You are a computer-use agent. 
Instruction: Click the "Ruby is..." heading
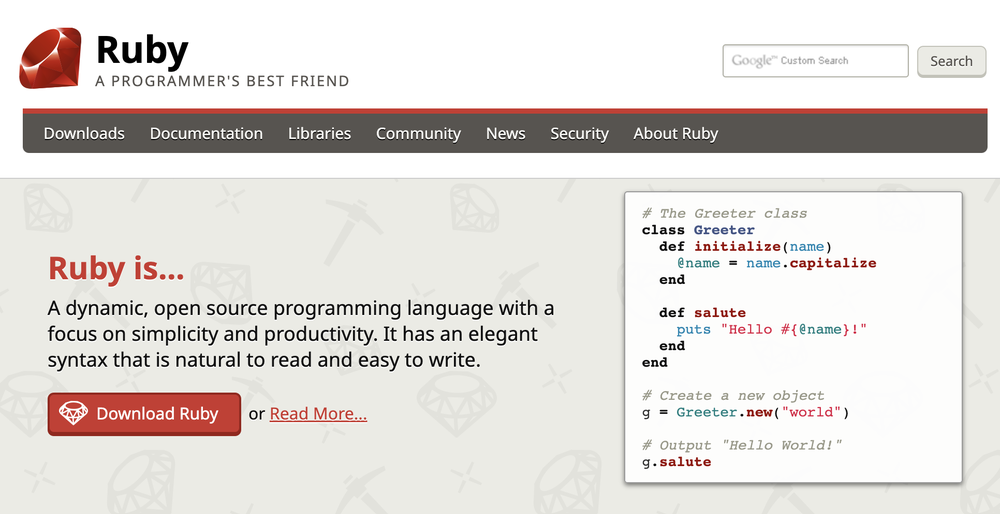click(x=116, y=268)
